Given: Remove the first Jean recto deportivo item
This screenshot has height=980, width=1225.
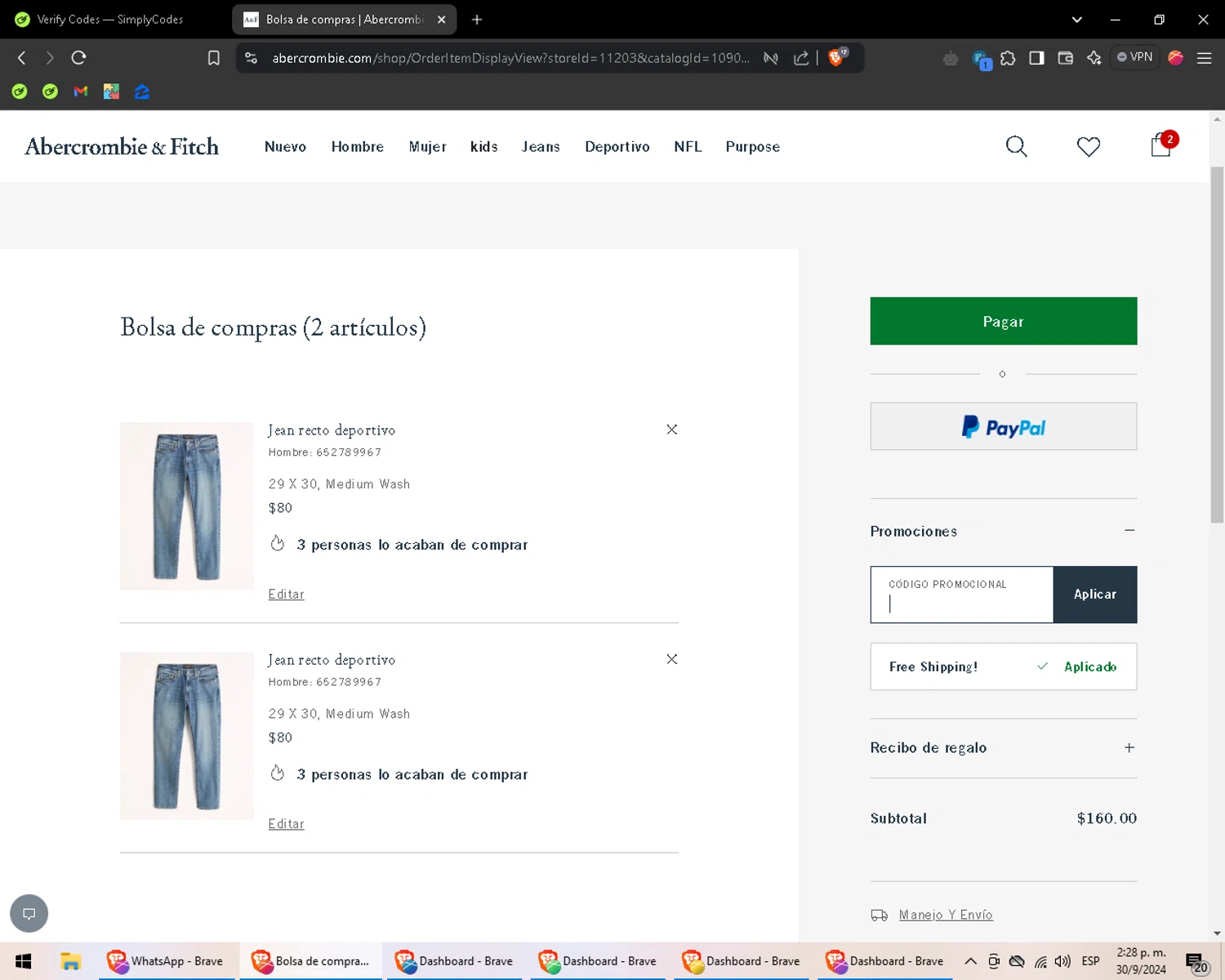Looking at the screenshot, I should [x=672, y=430].
